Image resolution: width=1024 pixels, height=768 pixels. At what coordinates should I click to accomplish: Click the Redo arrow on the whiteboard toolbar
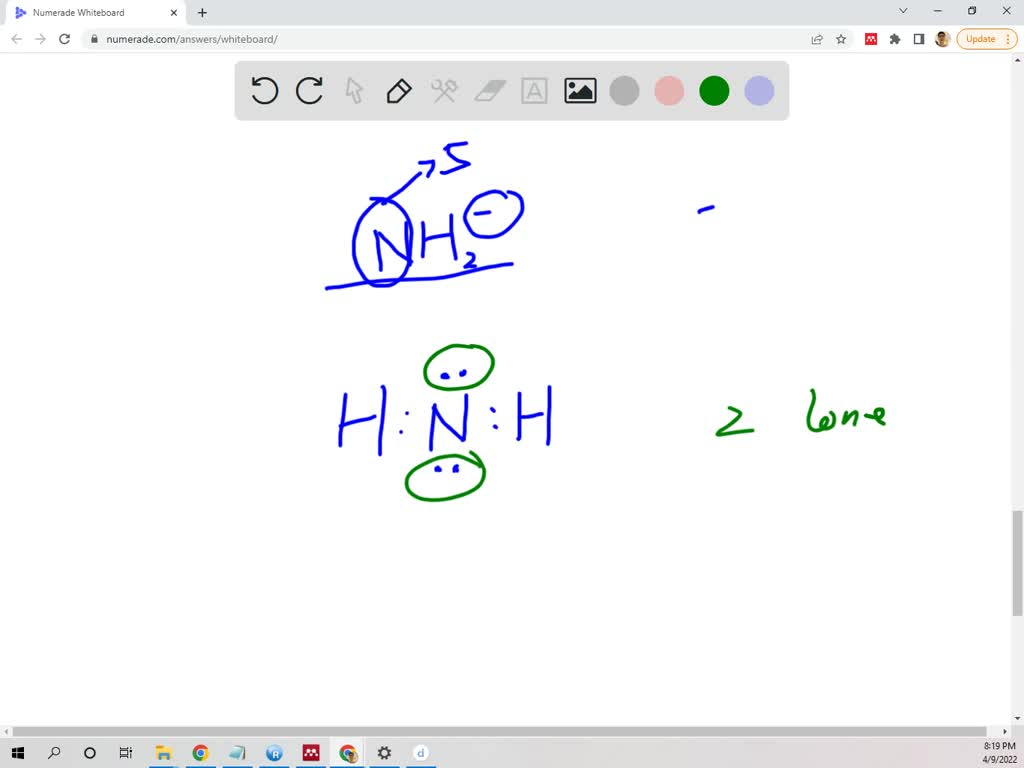[309, 91]
